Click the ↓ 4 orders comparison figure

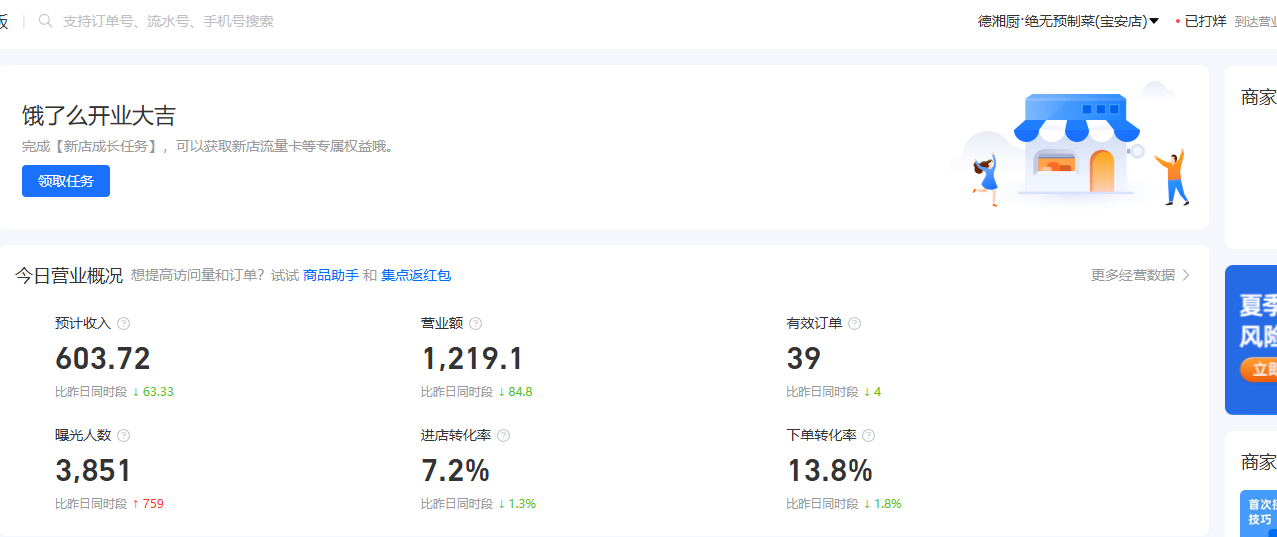(873, 391)
